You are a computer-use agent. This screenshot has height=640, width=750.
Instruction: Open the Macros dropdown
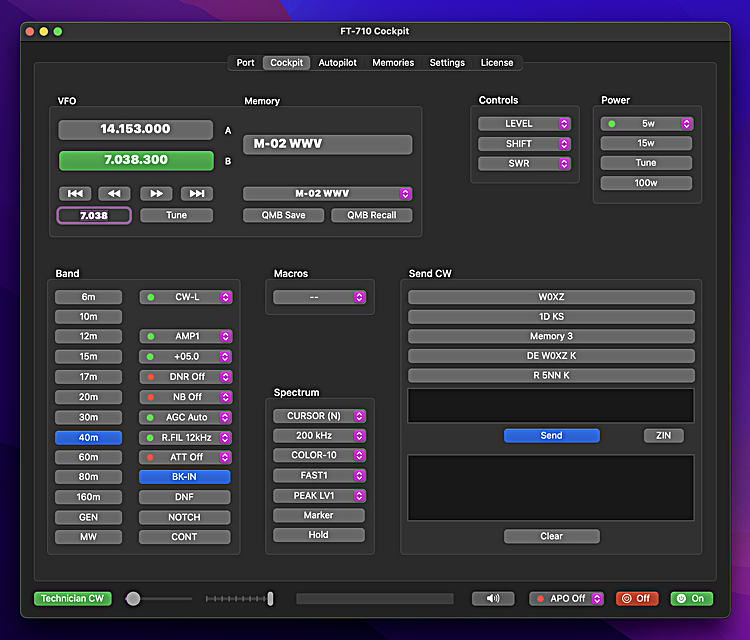point(319,297)
